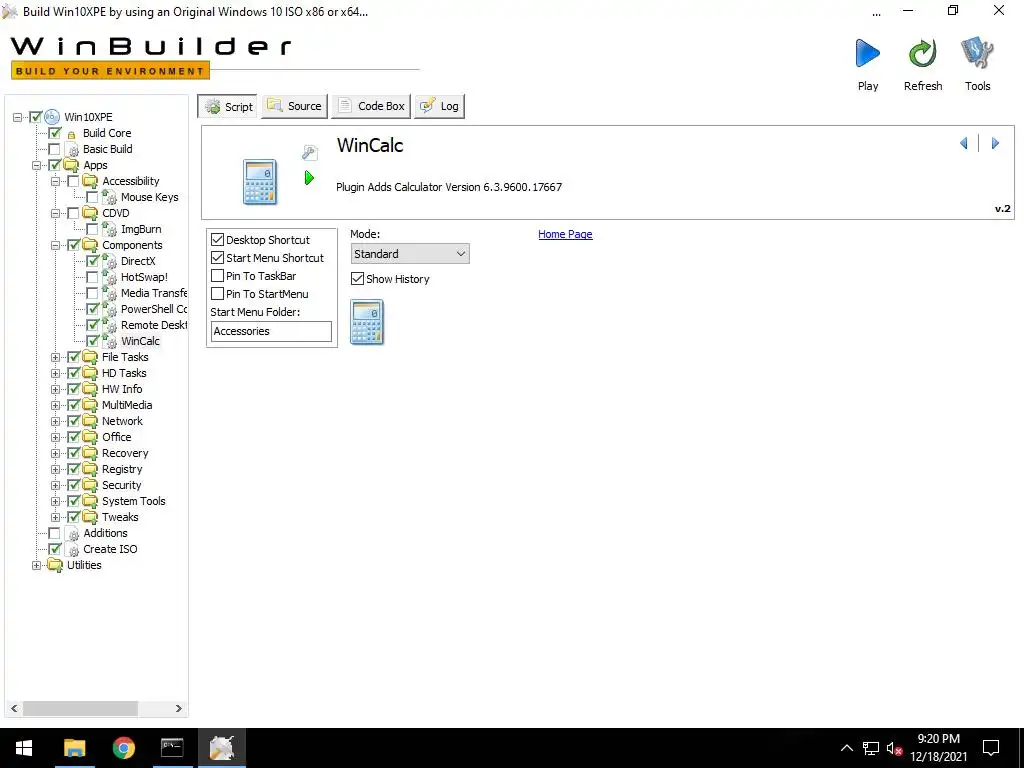1024x768 pixels.
Task: Switch to the Source tab
Action: click(x=294, y=106)
